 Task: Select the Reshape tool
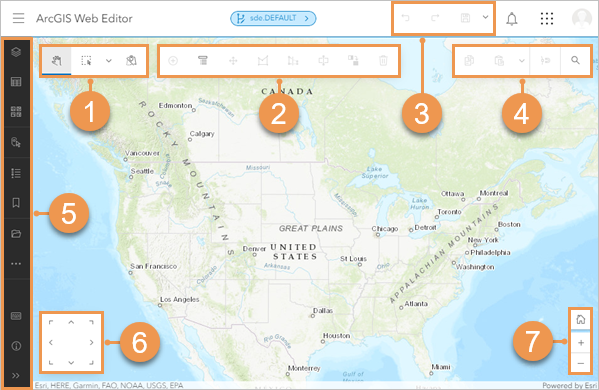pyautogui.click(x=263, y=61)
